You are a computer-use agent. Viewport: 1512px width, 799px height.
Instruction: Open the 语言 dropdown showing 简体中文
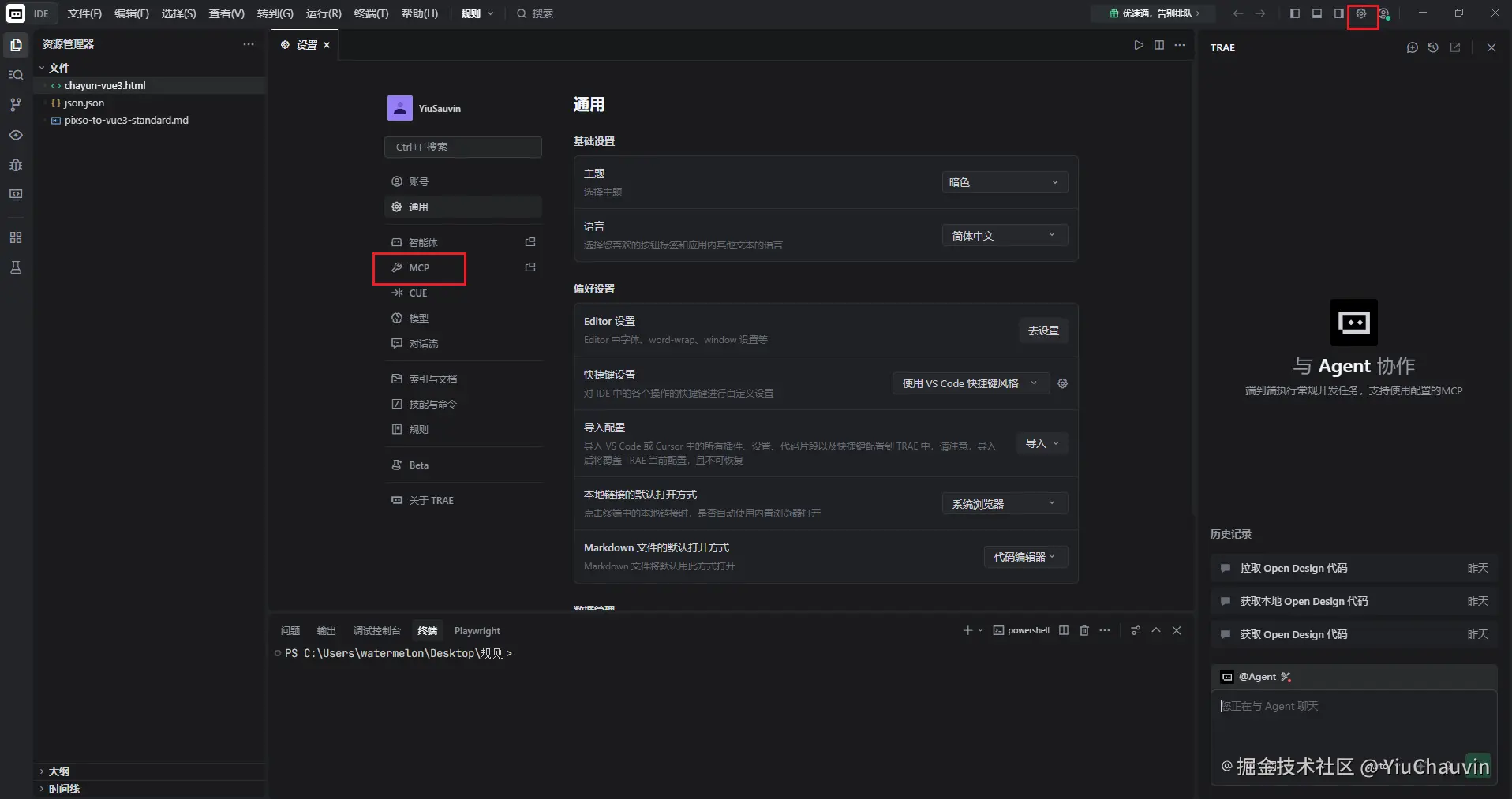[1005, 235]
